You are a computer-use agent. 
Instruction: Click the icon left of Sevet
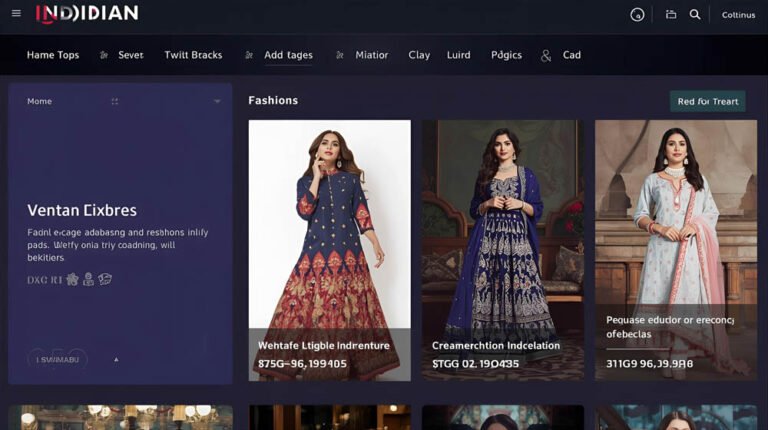104,56
